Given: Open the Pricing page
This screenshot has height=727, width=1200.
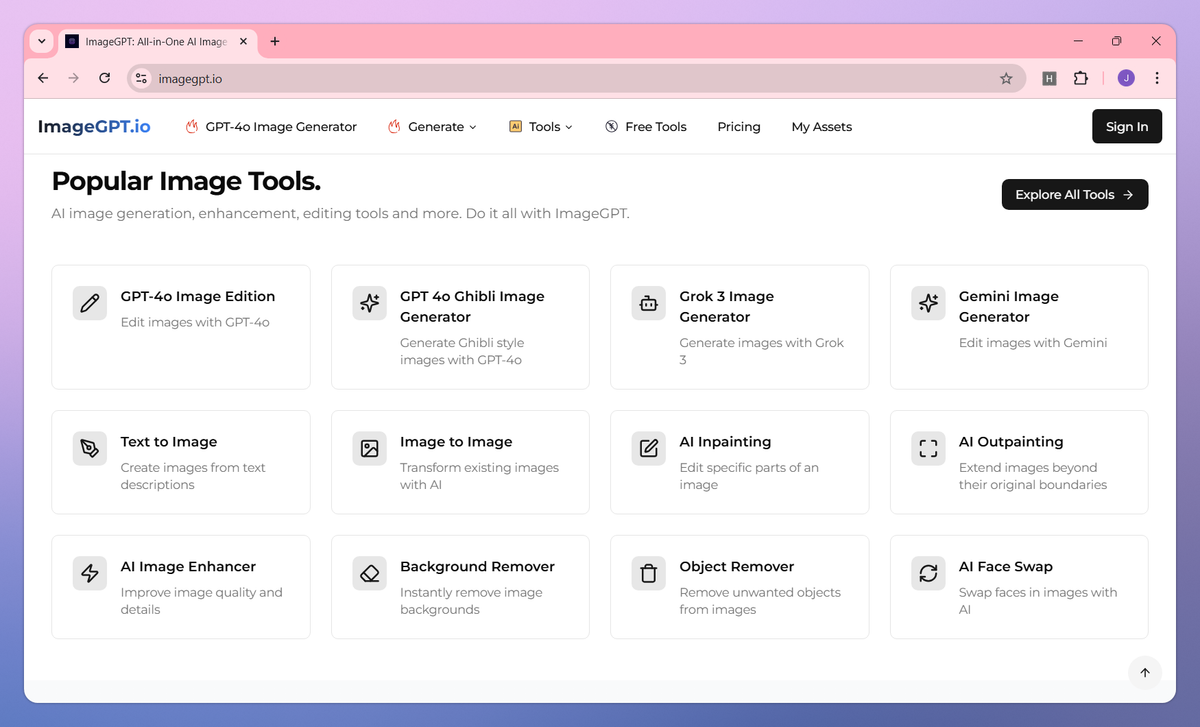Looking at the screenshot, I should 739,127.
